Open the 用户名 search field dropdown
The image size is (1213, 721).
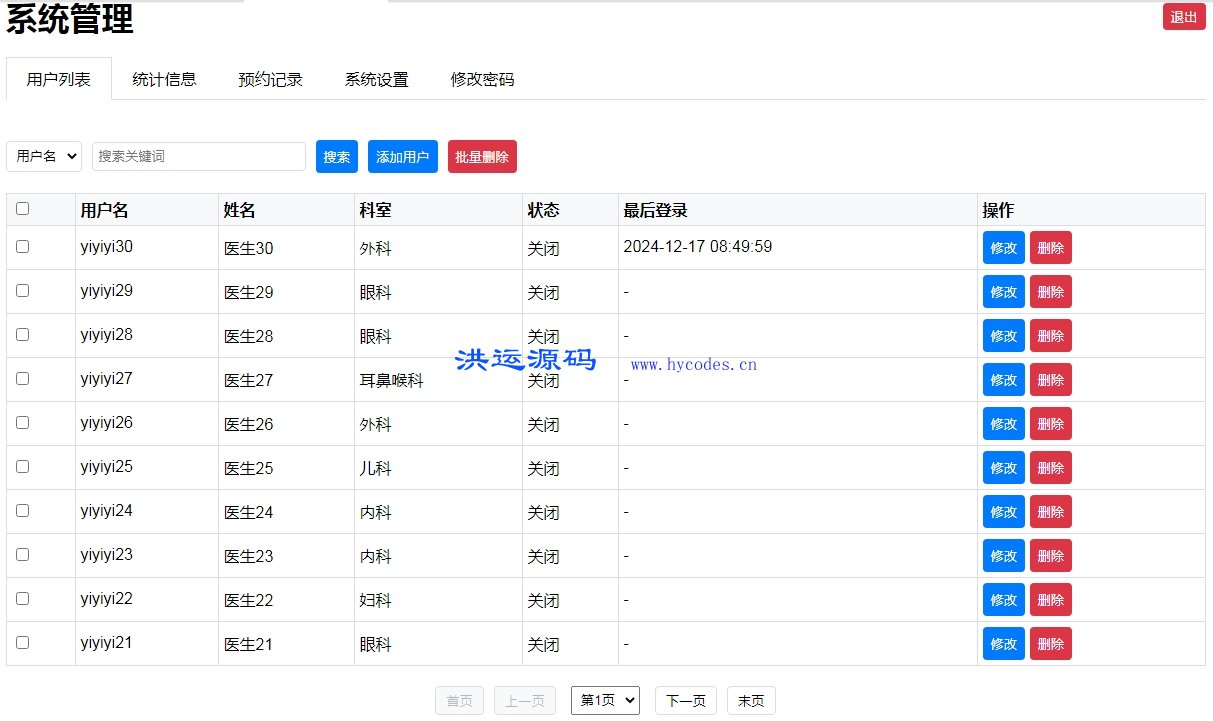44,156
